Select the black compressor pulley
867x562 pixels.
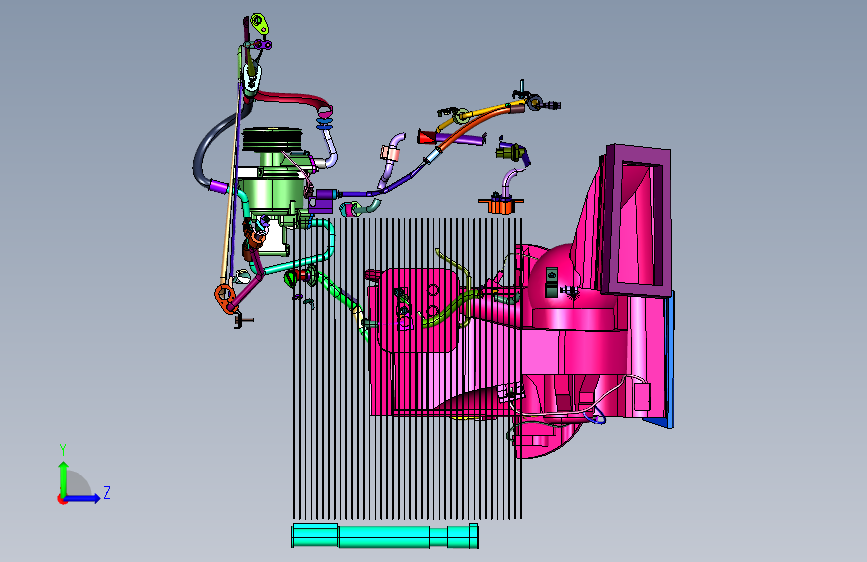click(272, 139)
